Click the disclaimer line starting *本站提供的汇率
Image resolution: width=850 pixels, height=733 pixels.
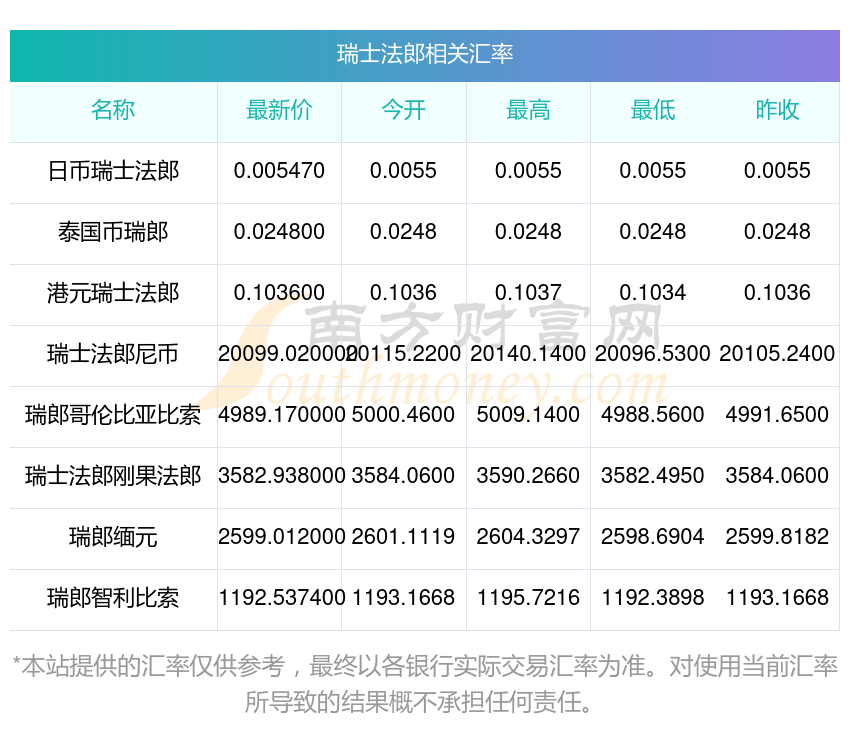click(425, 666)
